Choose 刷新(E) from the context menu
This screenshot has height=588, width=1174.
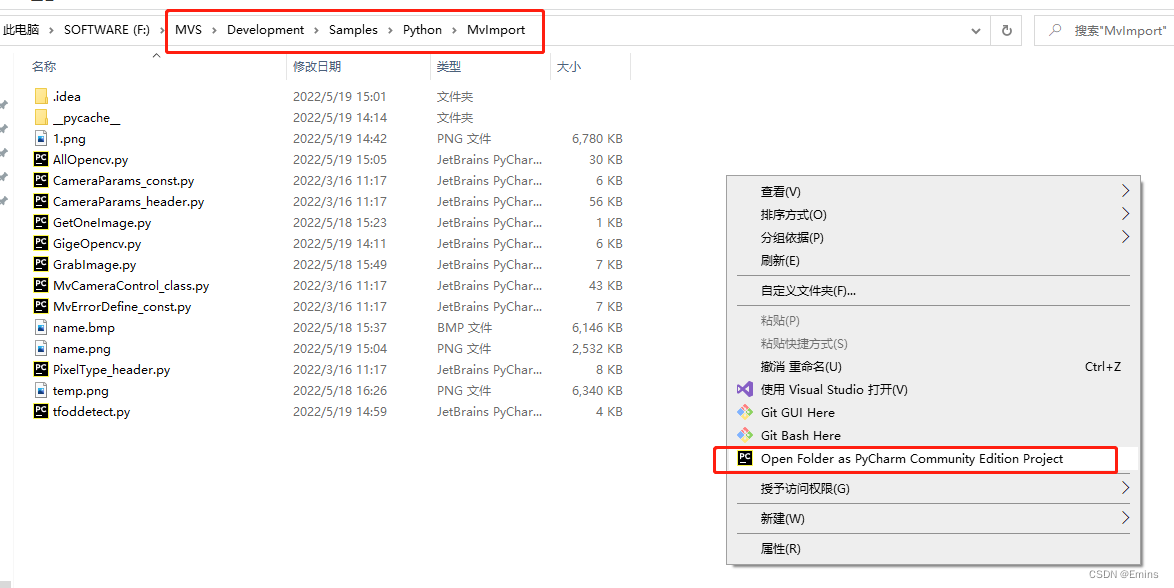coord(934,261)
